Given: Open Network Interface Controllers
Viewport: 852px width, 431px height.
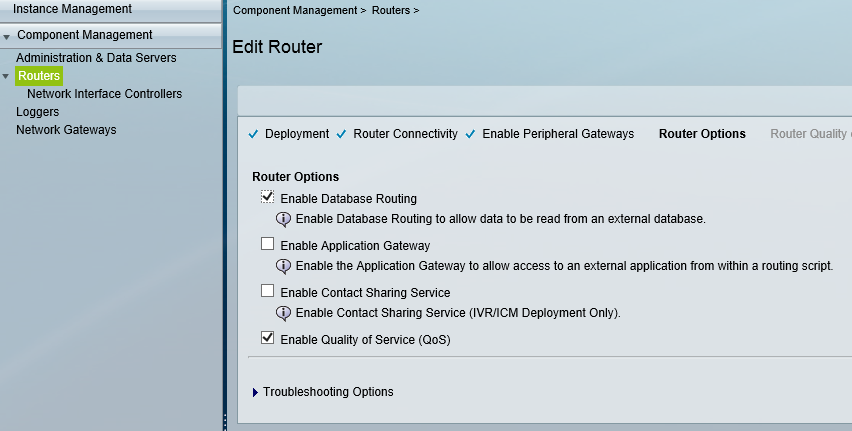Looking at the screenshot, I should pos(104,93).
